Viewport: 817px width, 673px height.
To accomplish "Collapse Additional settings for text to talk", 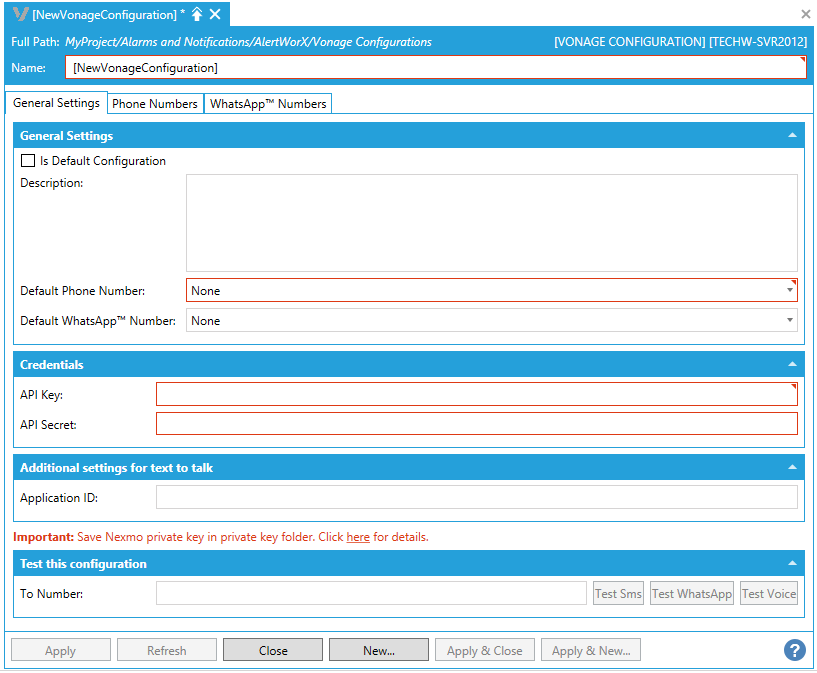I will (x=792, y=467).
